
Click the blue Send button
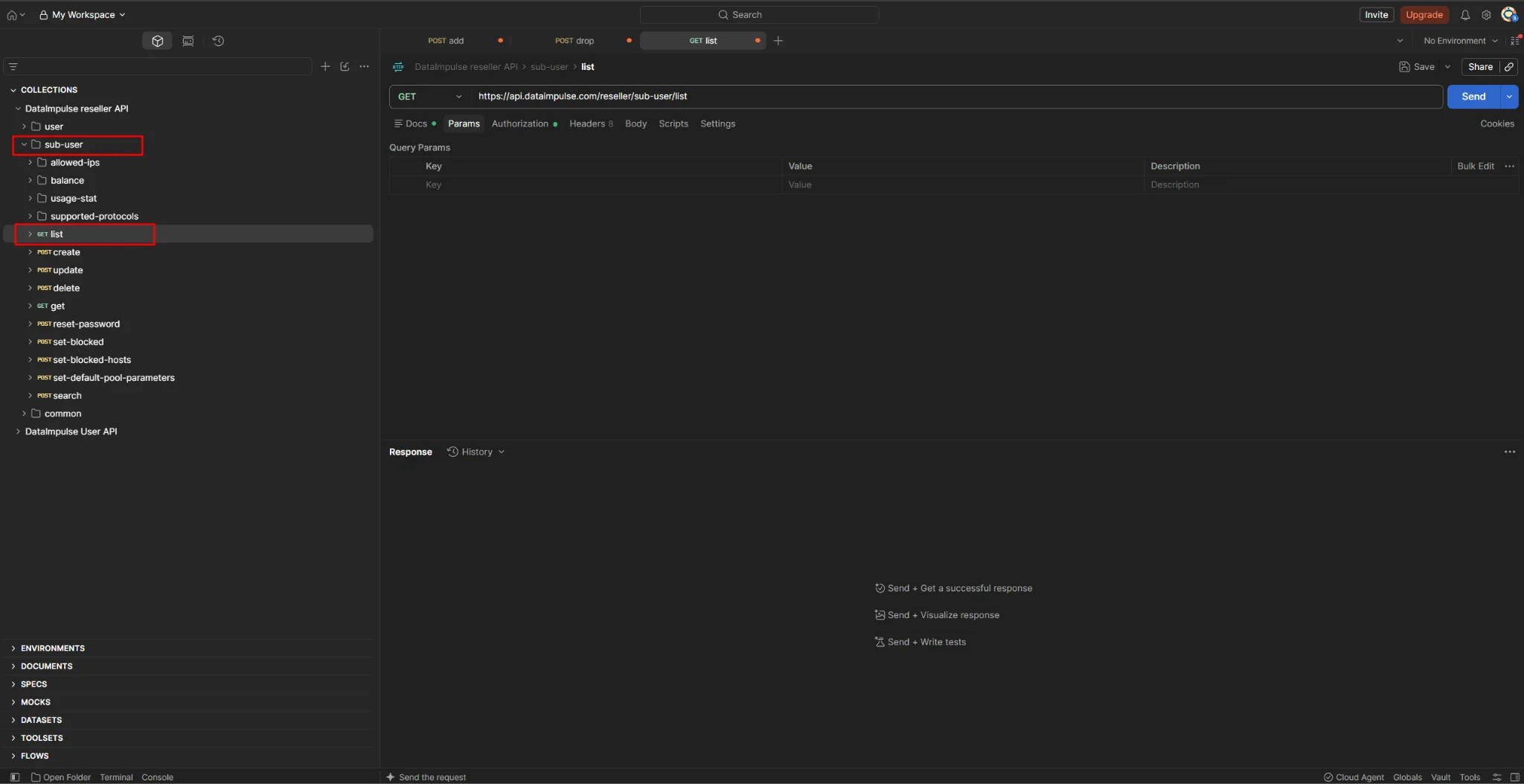[x=1473, y=97]
